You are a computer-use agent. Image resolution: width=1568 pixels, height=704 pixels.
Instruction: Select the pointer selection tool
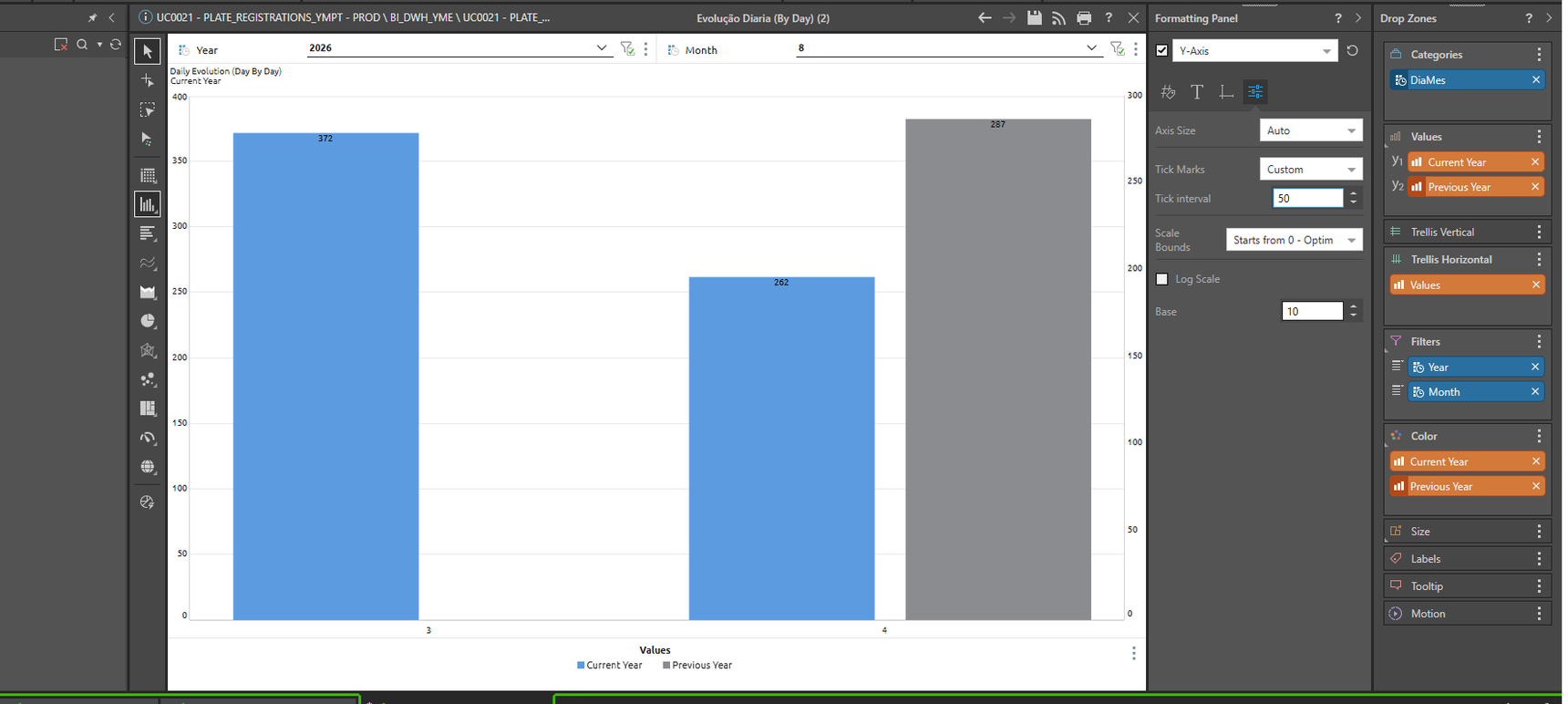(147, 51)
